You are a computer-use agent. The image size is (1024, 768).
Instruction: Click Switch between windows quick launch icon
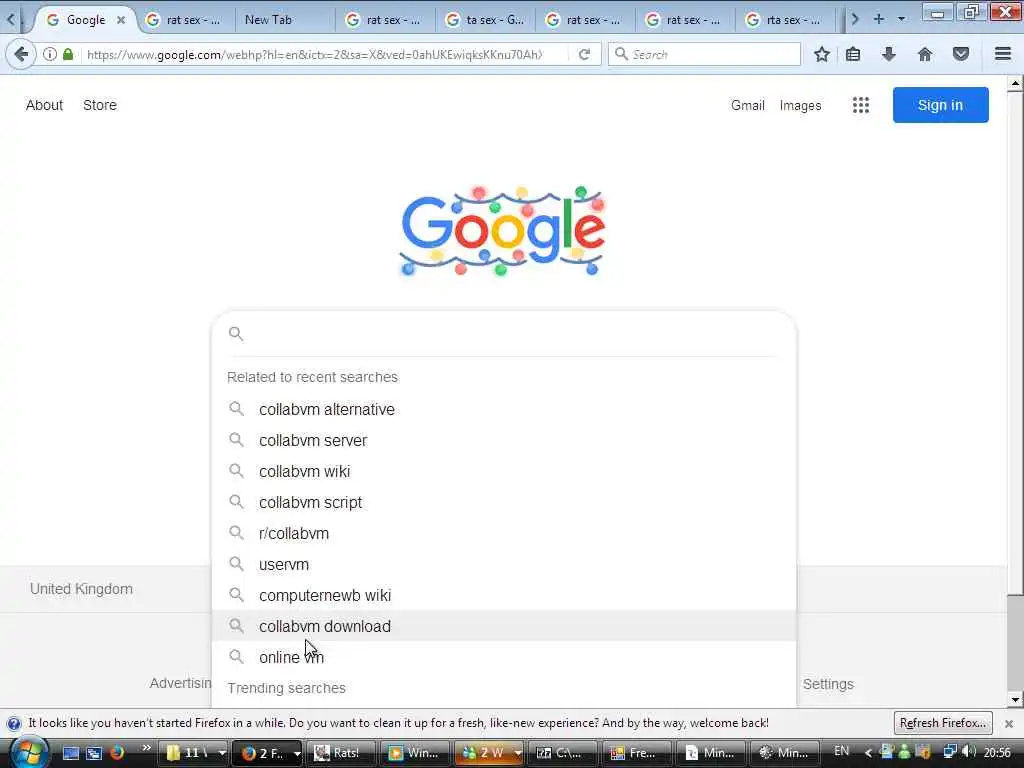pos(95,753)
